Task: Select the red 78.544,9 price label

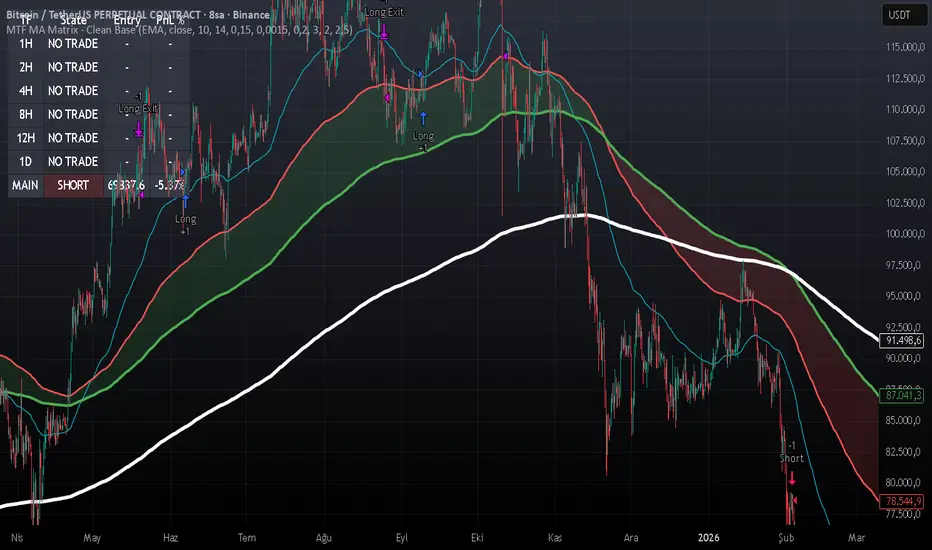Action: [x=903, y=501]
